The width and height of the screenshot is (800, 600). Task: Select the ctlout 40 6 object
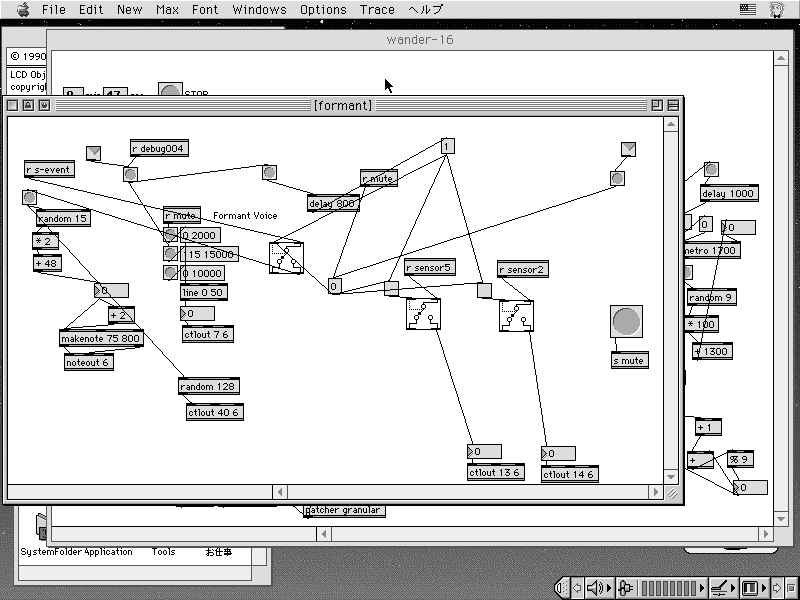click(x=214, y=412)
